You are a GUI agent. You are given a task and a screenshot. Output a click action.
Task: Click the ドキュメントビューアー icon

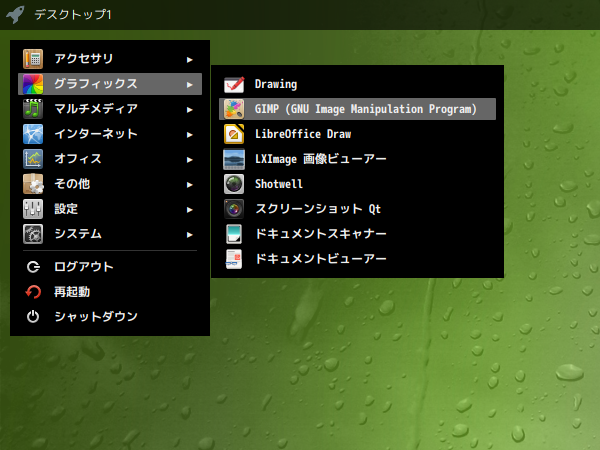click(x=234, y=259)
